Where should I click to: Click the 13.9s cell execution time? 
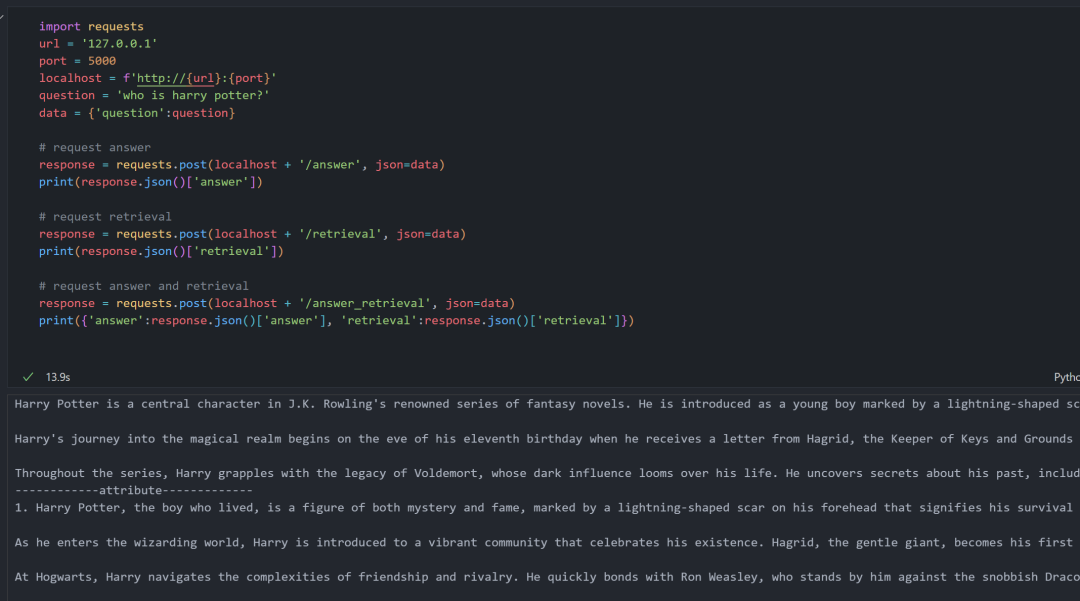58,377
